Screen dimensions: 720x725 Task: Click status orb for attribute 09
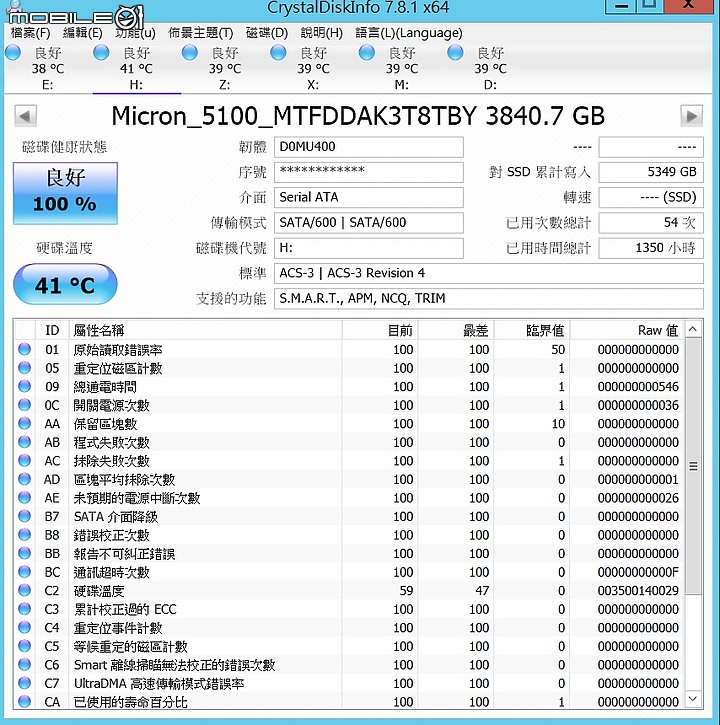pos(25,386)
